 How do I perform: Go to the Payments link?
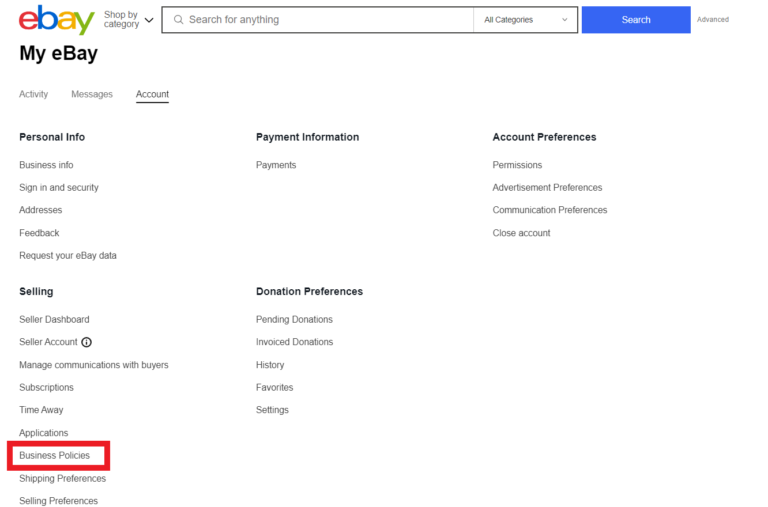tap(276, 165)
